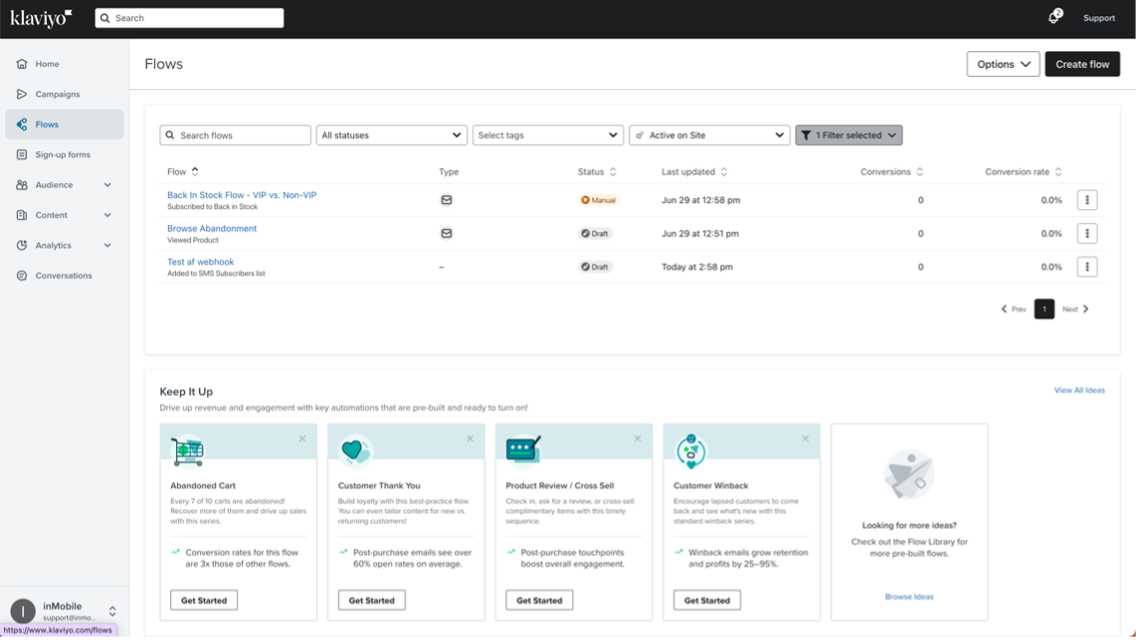The height and width of the screenshot is (641, 1139).
Task: Open the Active on Site dropdown
Action: coord(709,135)
